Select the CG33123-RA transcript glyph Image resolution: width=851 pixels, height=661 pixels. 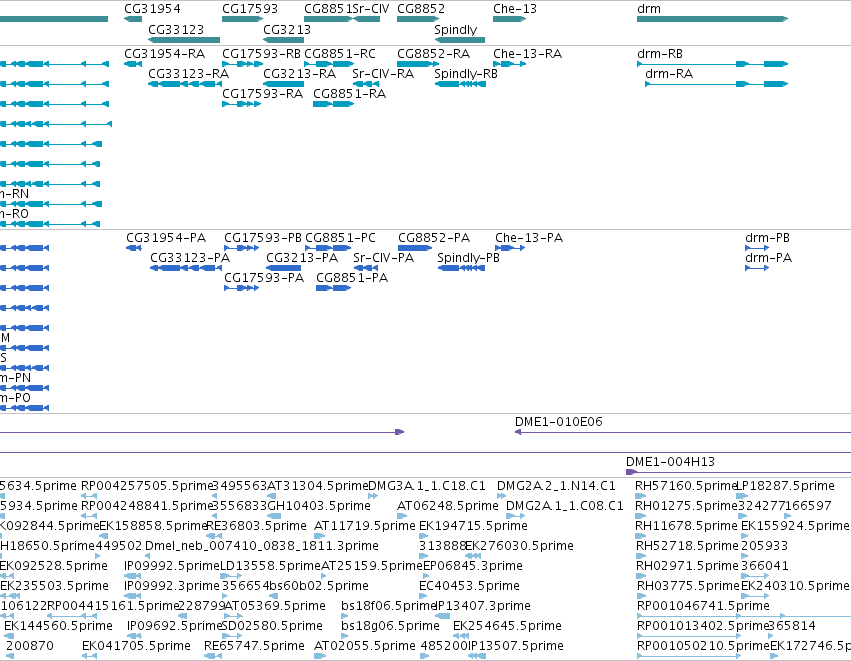184,84
